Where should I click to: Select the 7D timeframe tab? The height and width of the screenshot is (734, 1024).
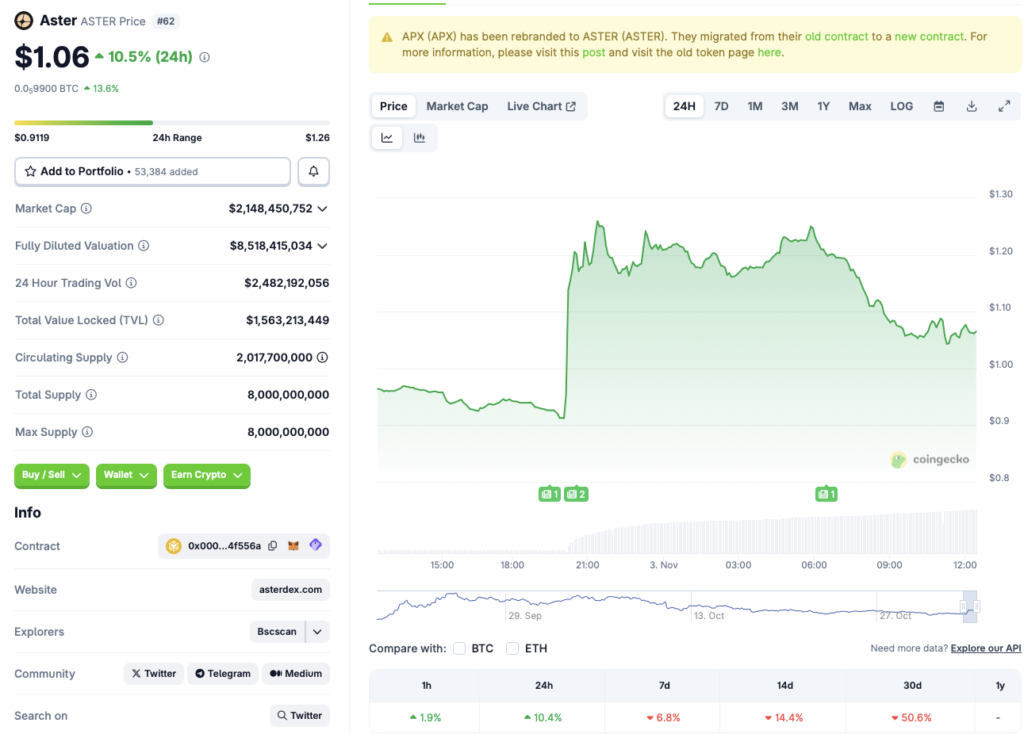(721, 105)
